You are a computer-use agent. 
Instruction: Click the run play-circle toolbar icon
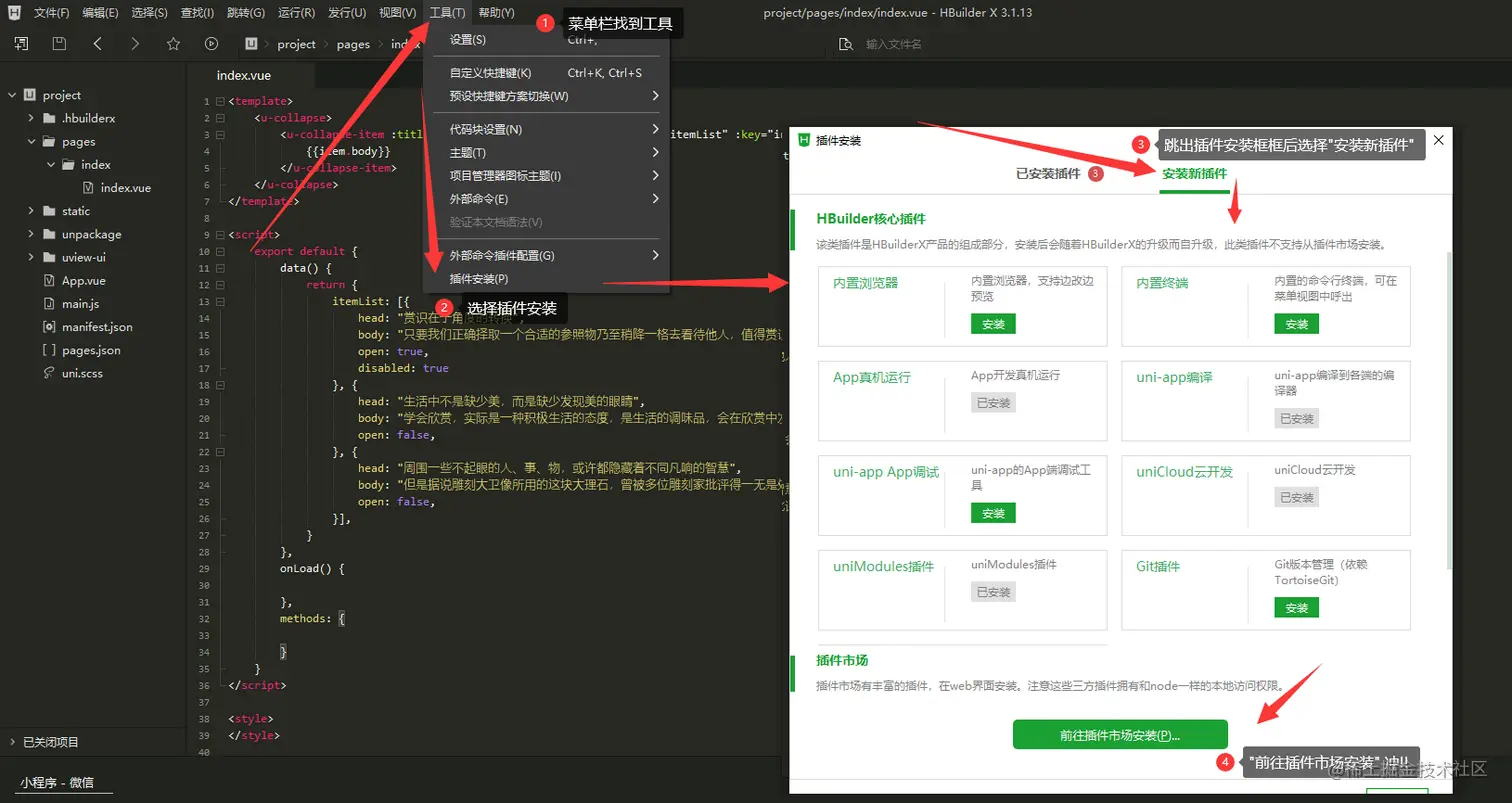click(x=211, y=44)
